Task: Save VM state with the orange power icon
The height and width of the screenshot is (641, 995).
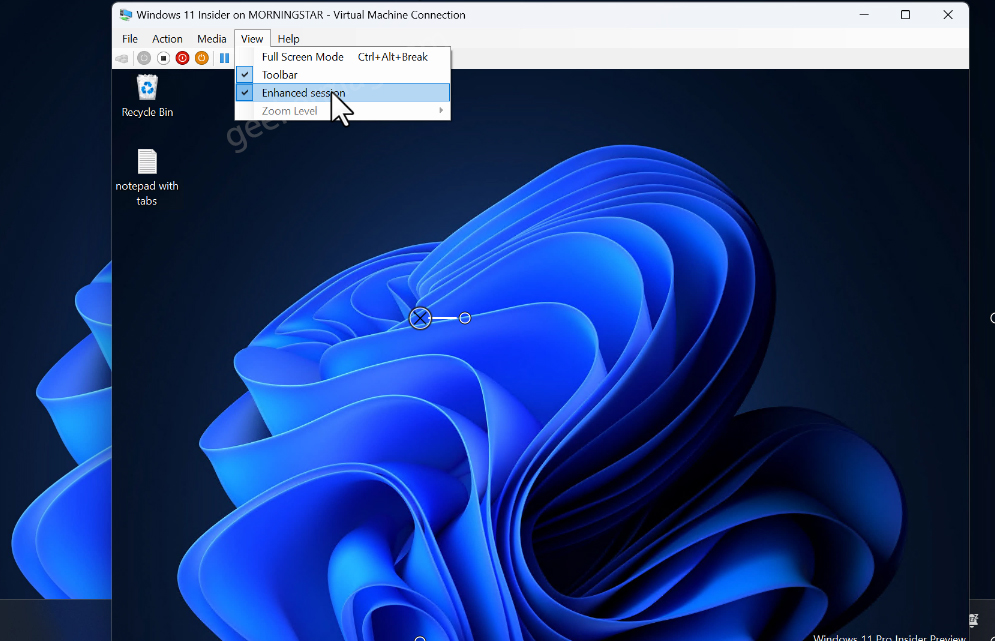Action: 201,58
